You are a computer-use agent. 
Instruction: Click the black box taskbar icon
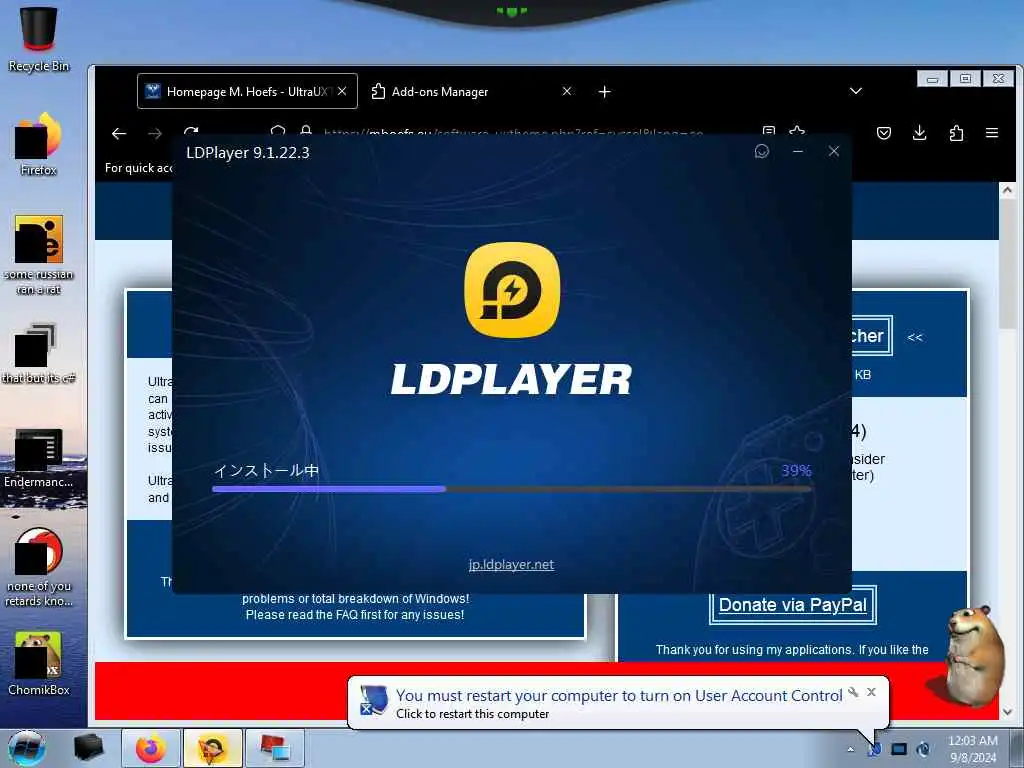pyautogui.click(x=88, y=748)
